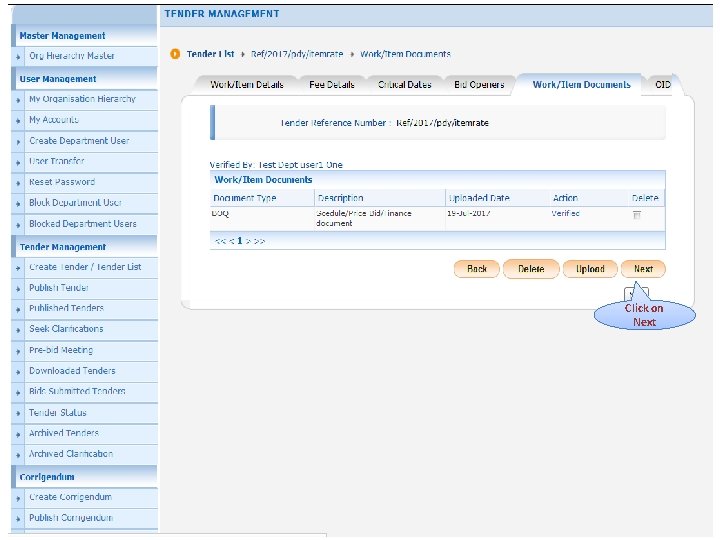This screenshot has width=720, height=540.
Task: Click the Delete button
Action: (531, 269)
